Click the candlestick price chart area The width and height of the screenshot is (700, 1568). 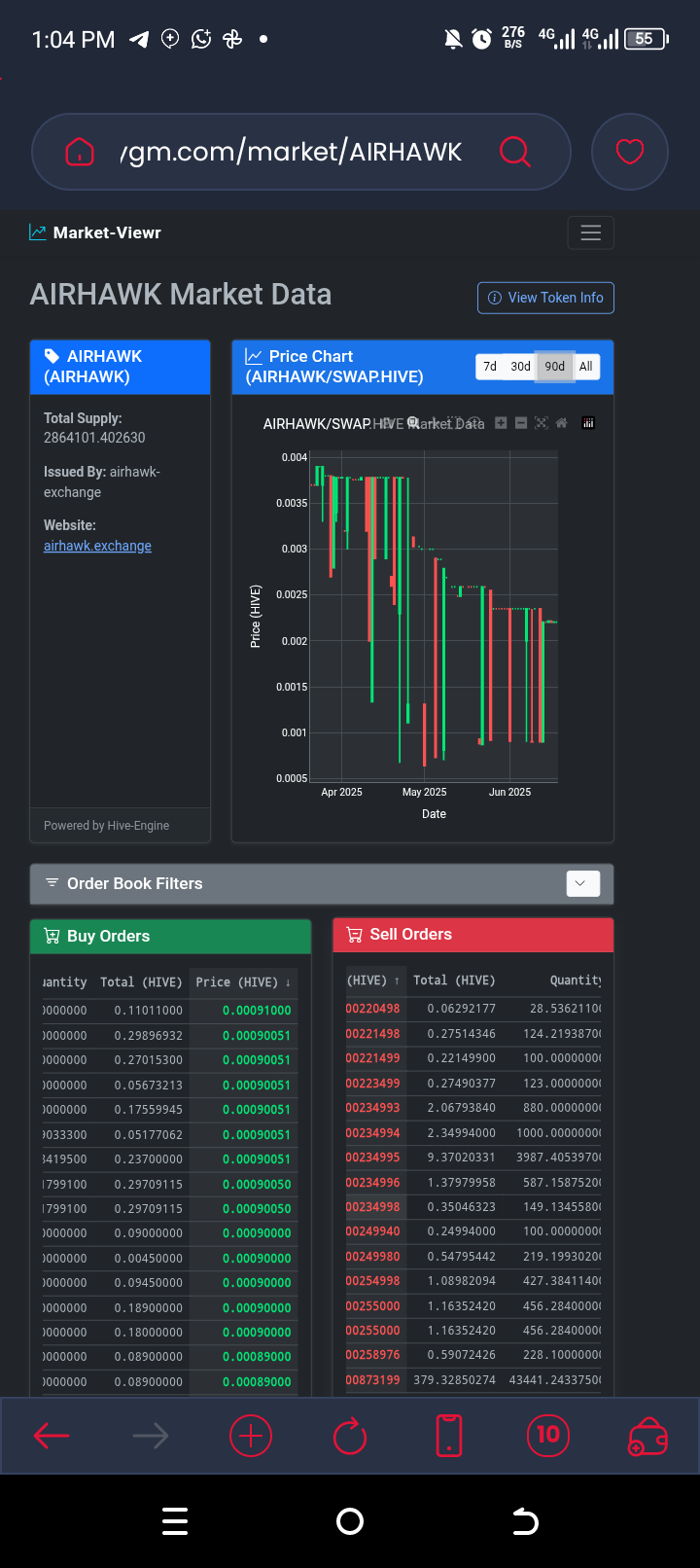tap(434, 618)
